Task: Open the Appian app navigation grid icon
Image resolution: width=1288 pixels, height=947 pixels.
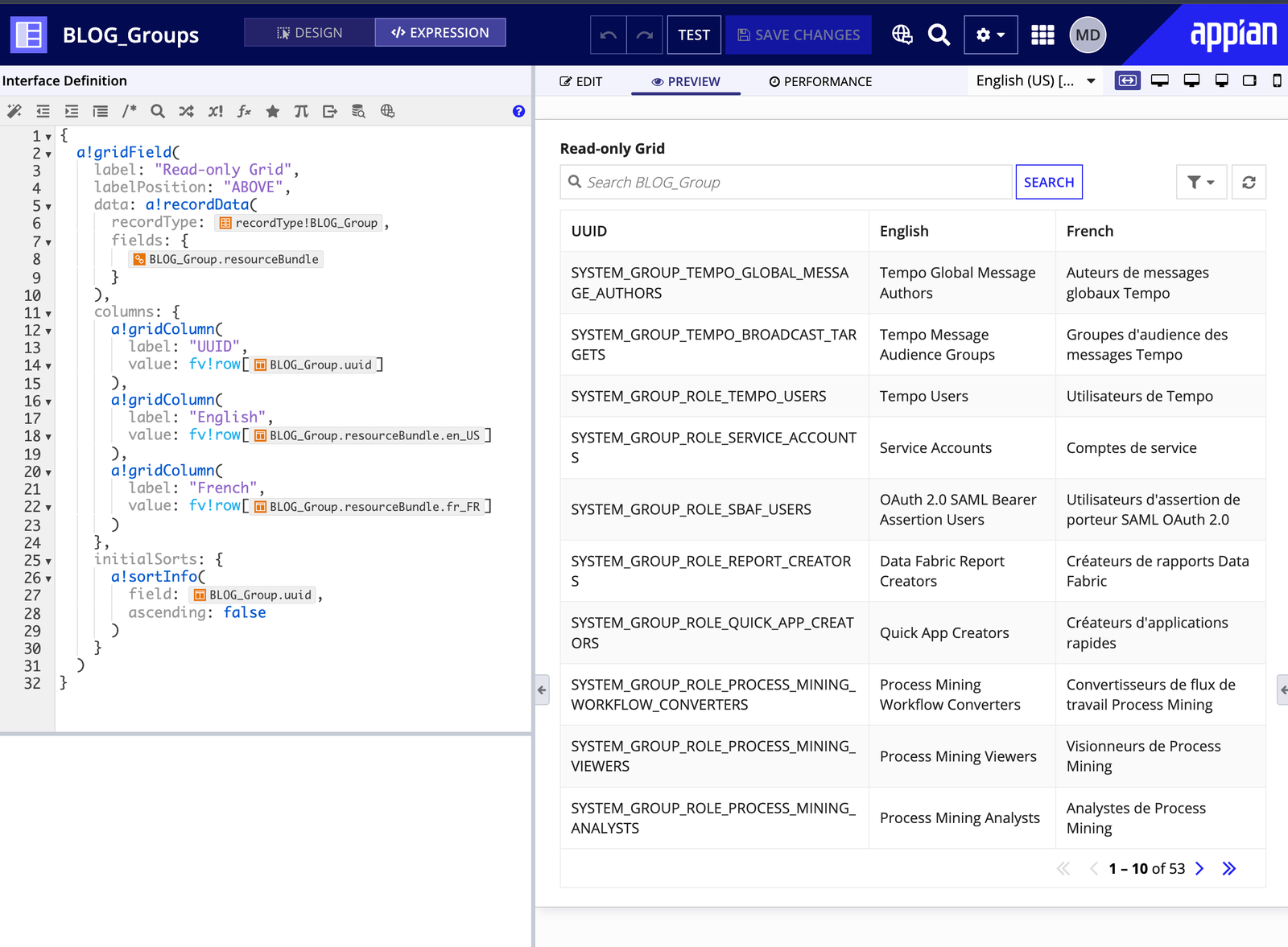Action: tap(1042, 35)
